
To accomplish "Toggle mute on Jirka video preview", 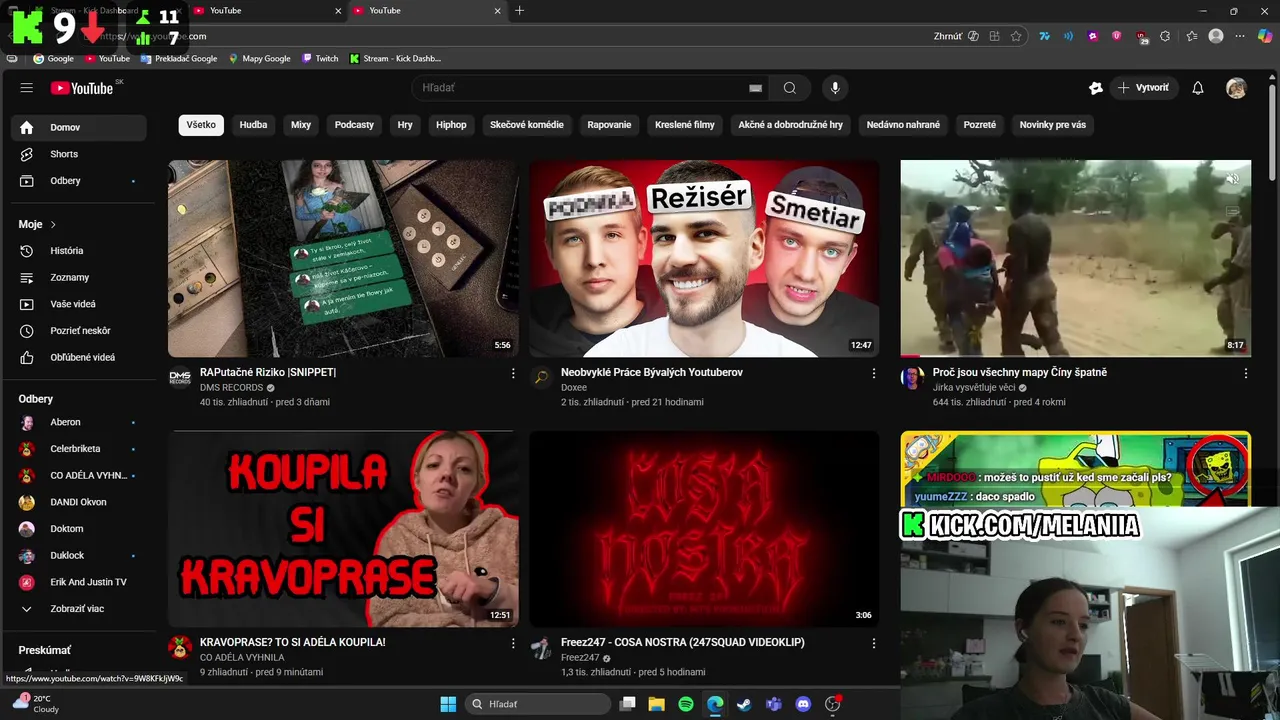I will pyautogui.click(x=1232, y=180).
